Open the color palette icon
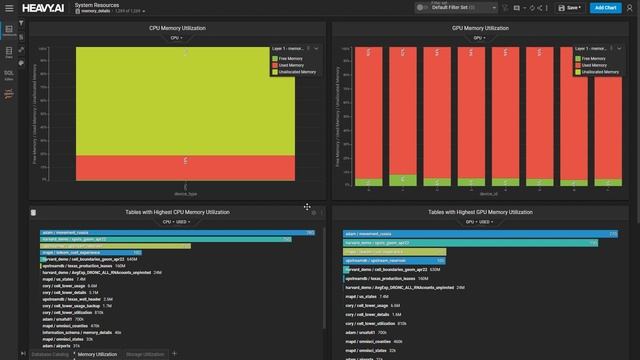 coord(21,63)
